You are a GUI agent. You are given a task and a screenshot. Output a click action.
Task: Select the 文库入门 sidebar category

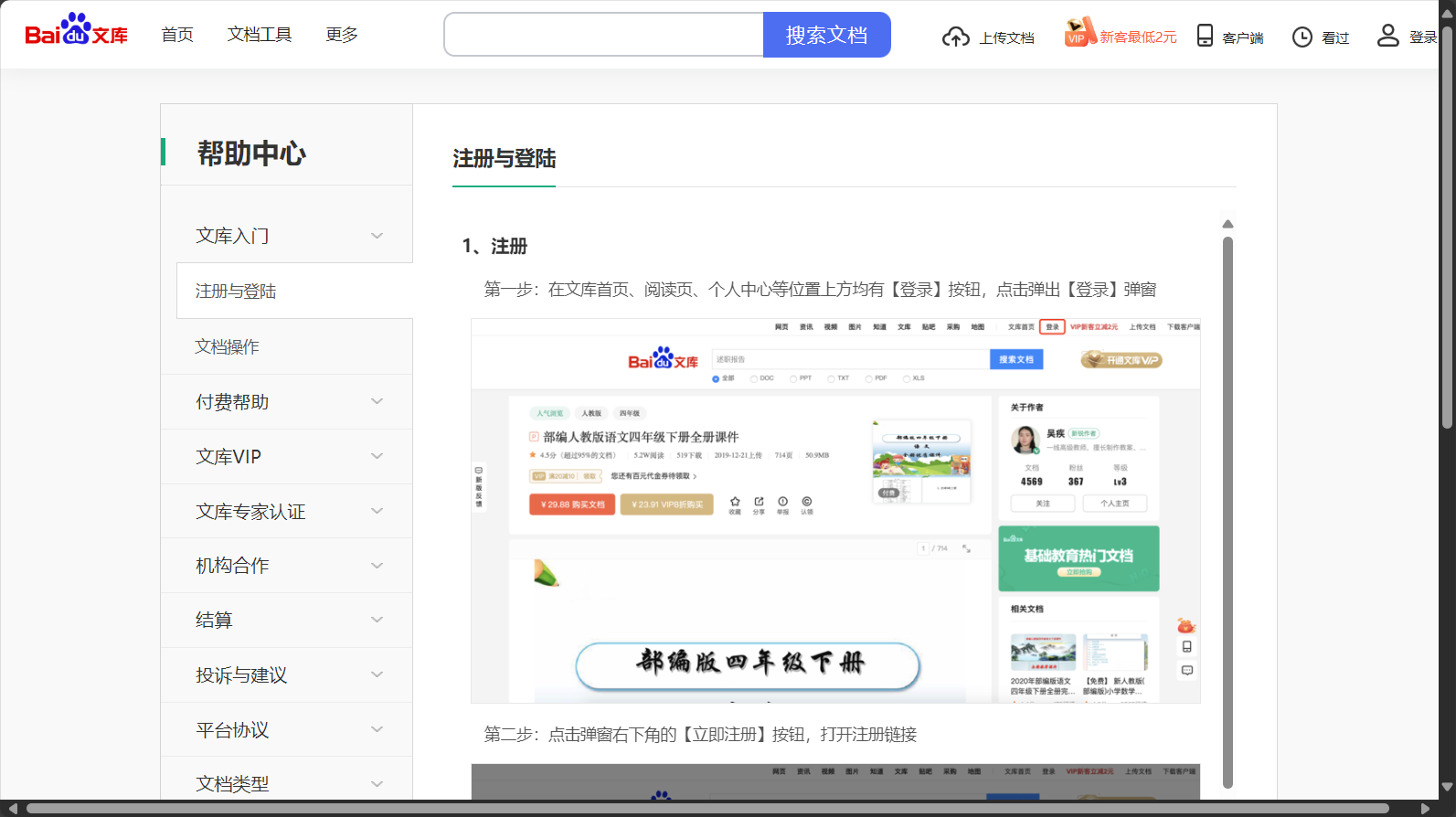click(287, 236)
